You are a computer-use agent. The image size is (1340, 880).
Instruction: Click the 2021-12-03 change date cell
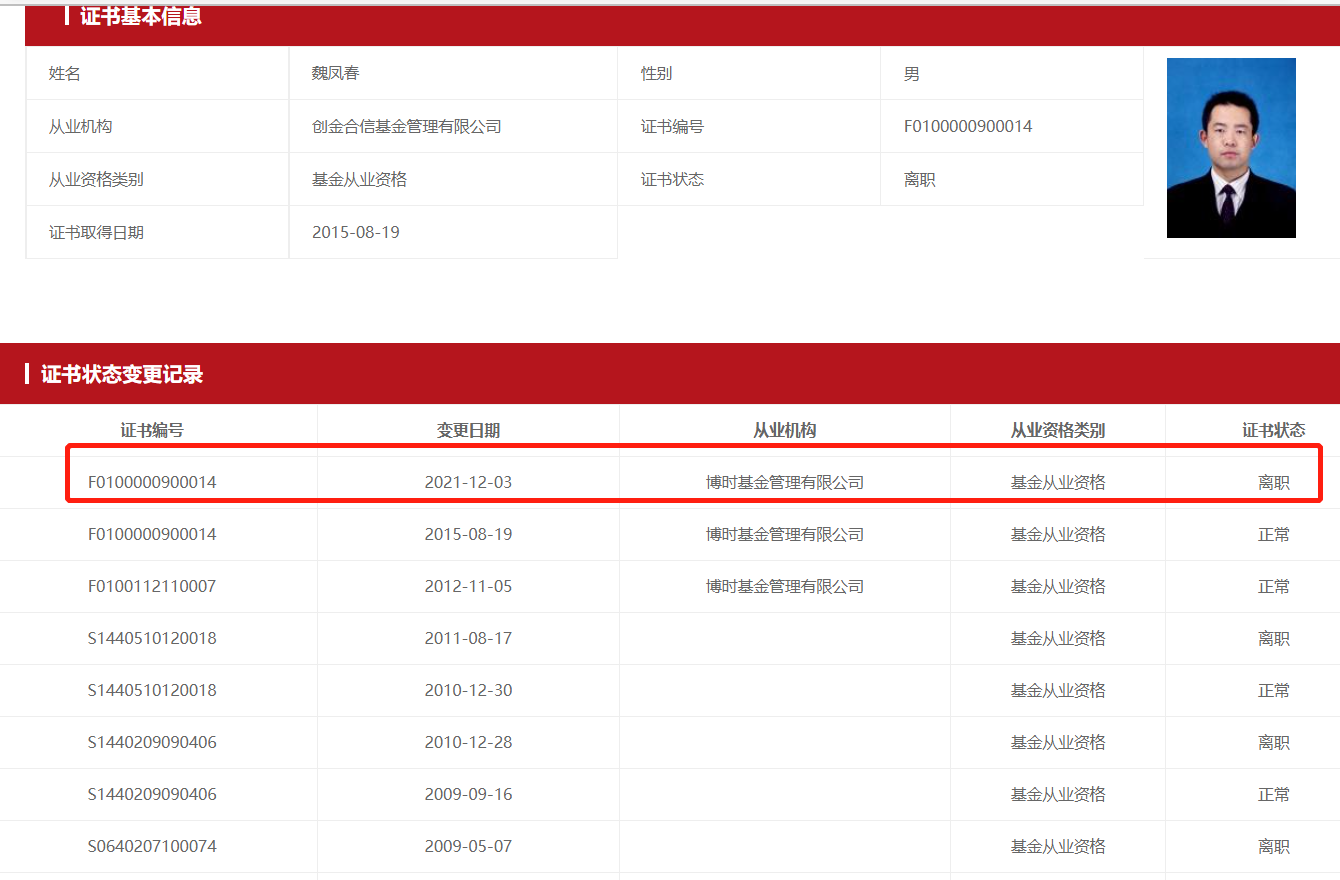468,483
